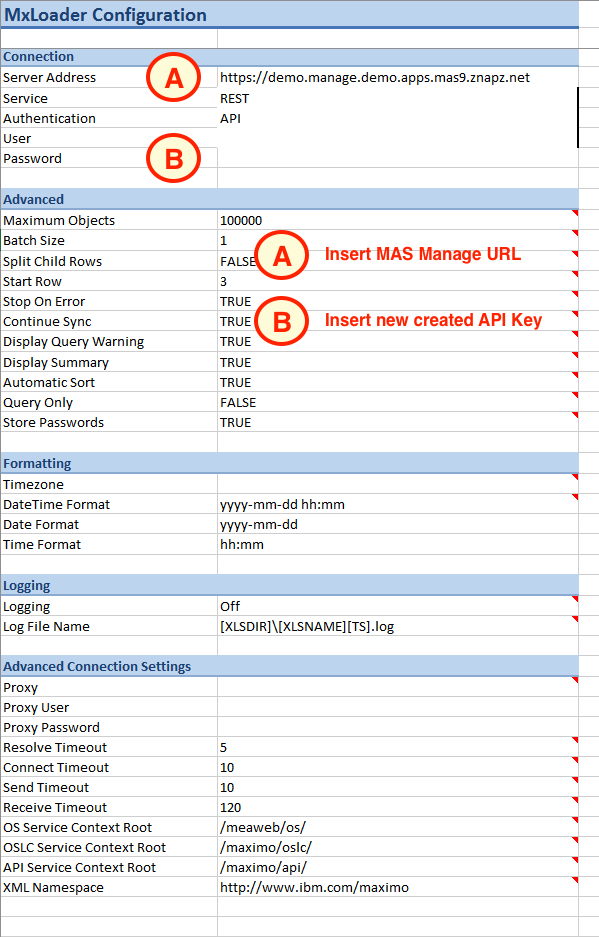Click the User label cell
The height and width of the screenshot is (937, 599).
pyautogui.click(x=109, y=139)
